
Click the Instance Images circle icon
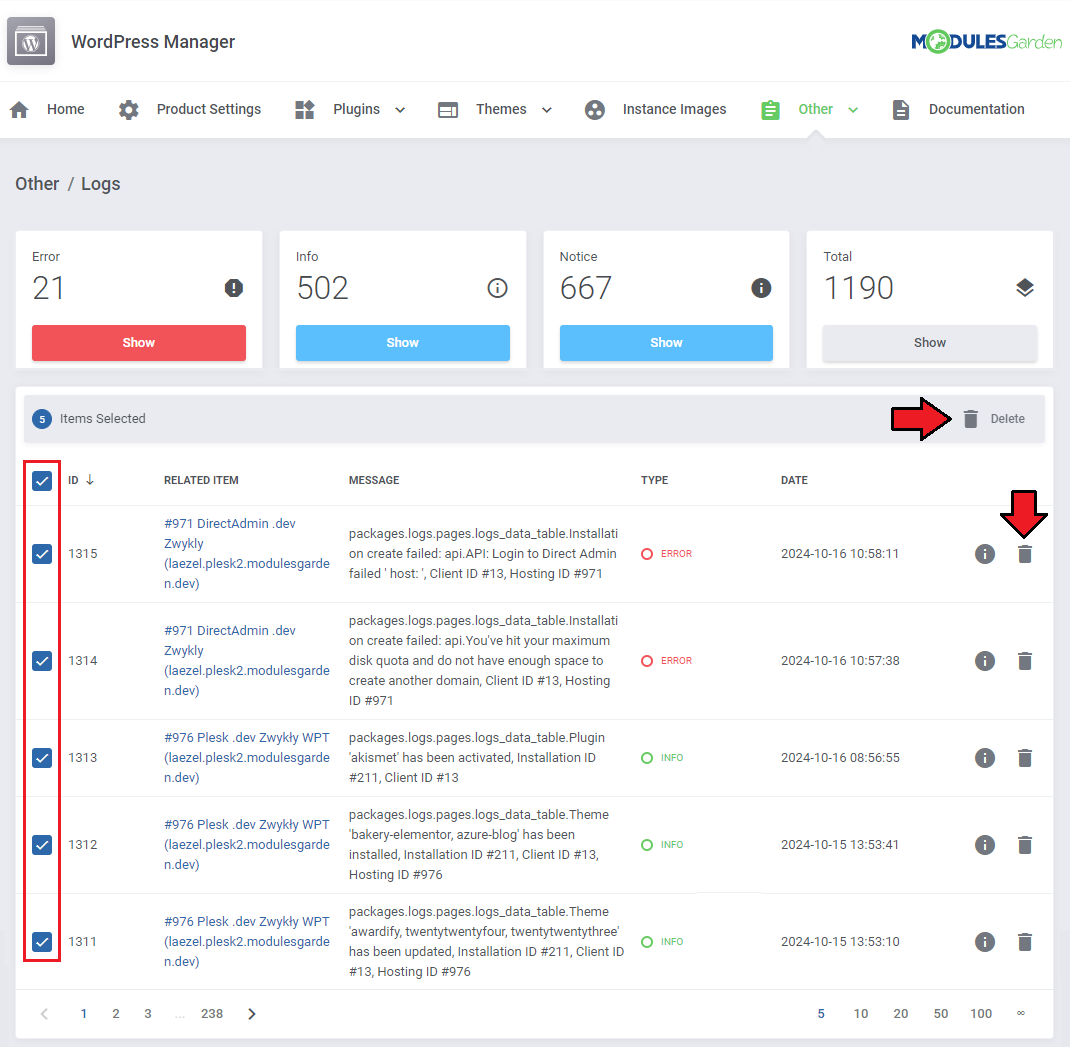click(594, 109)
